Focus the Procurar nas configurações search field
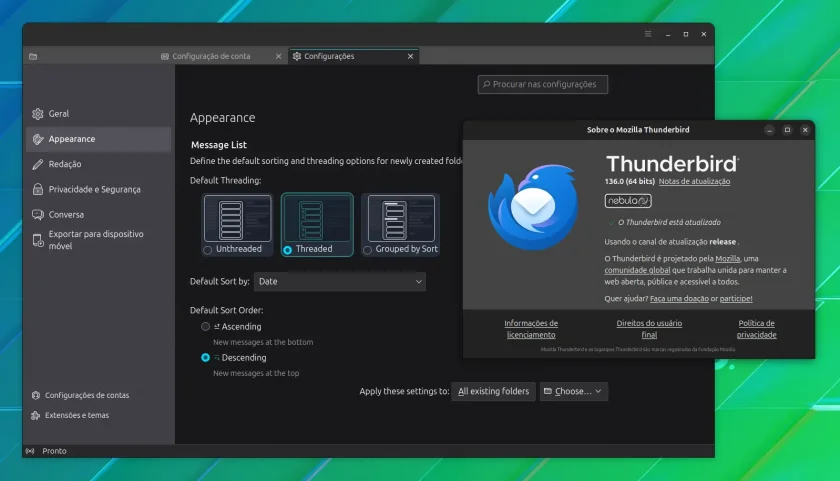Image resolution: width=840 pixels, height=481 pixels. click(543, 84)
